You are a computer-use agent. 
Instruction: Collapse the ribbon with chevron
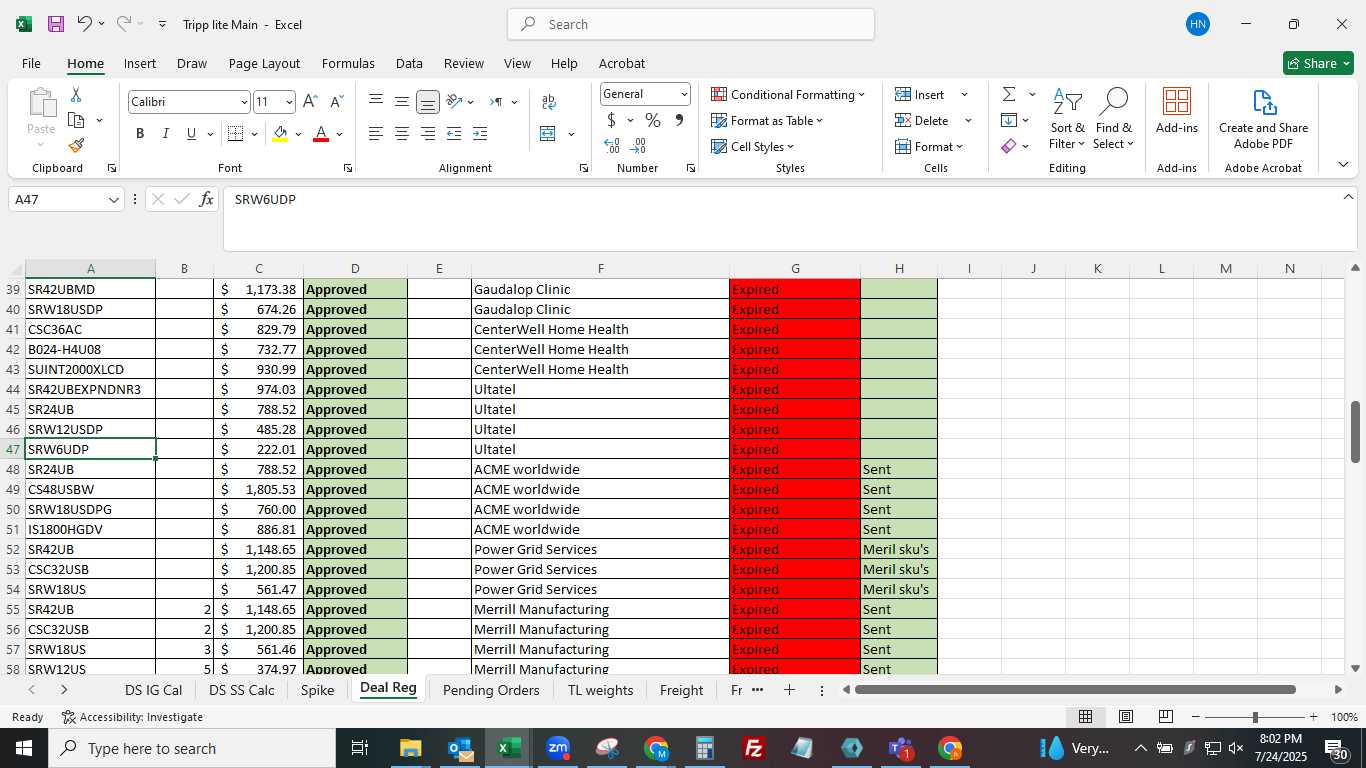(x=1343, y=165)
